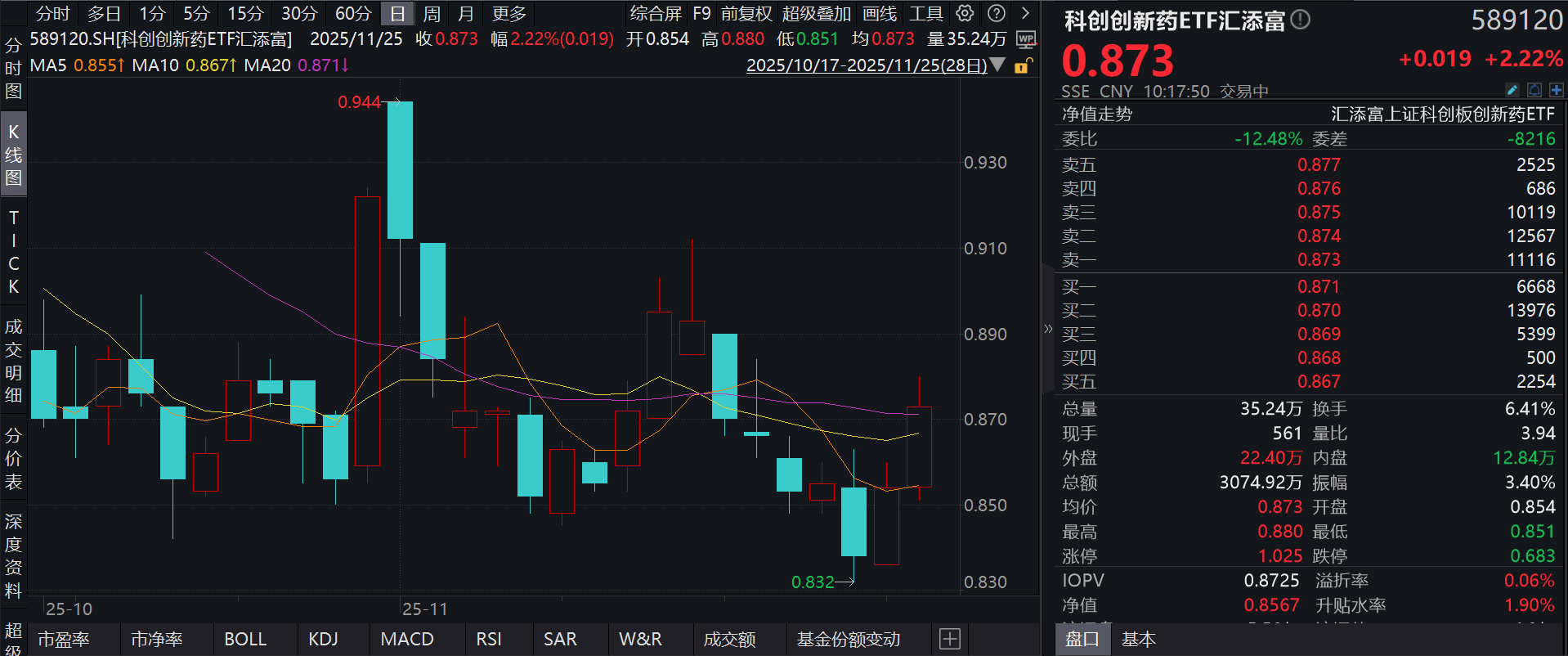Viewport: 1568px width, 656px height.
Task: Set a price alert with bell icon
Action: click(x=1534, y=90)
